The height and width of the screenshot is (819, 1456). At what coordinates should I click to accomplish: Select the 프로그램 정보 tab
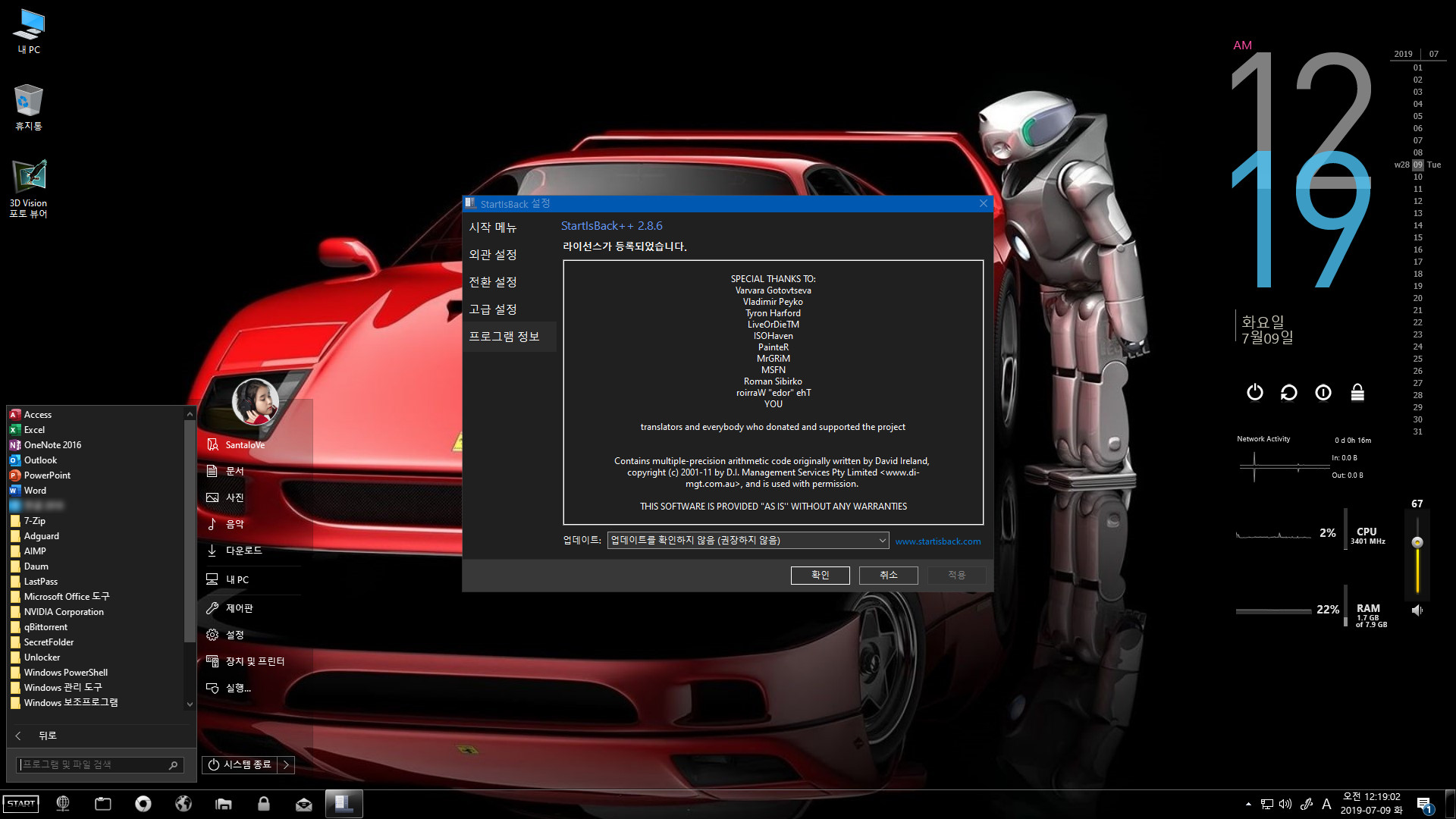(x=510, y=337)
